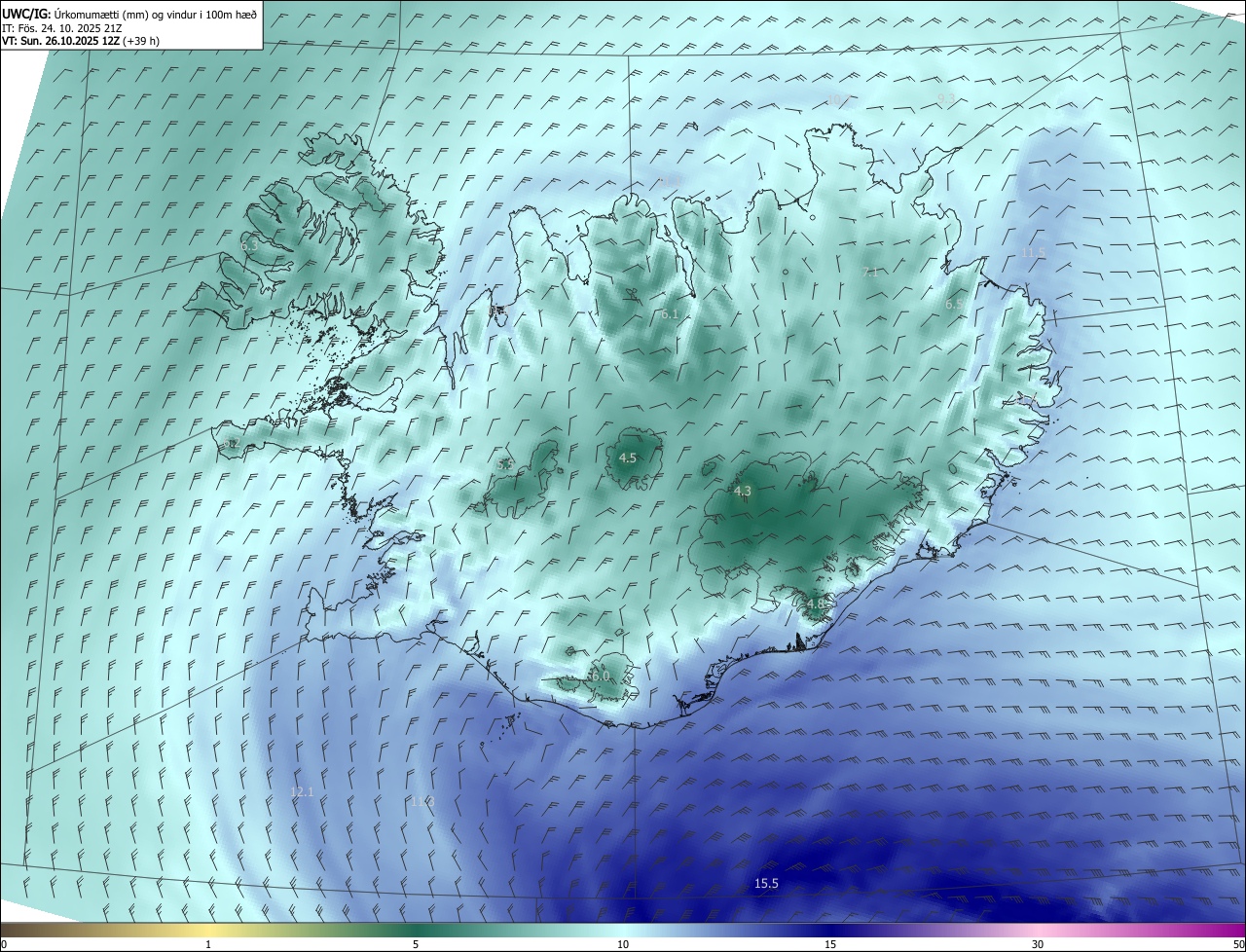This screenshot has height=952, width=1246.
Task: Click the 4.5 value on the central glacier
Action: (628, 458)
